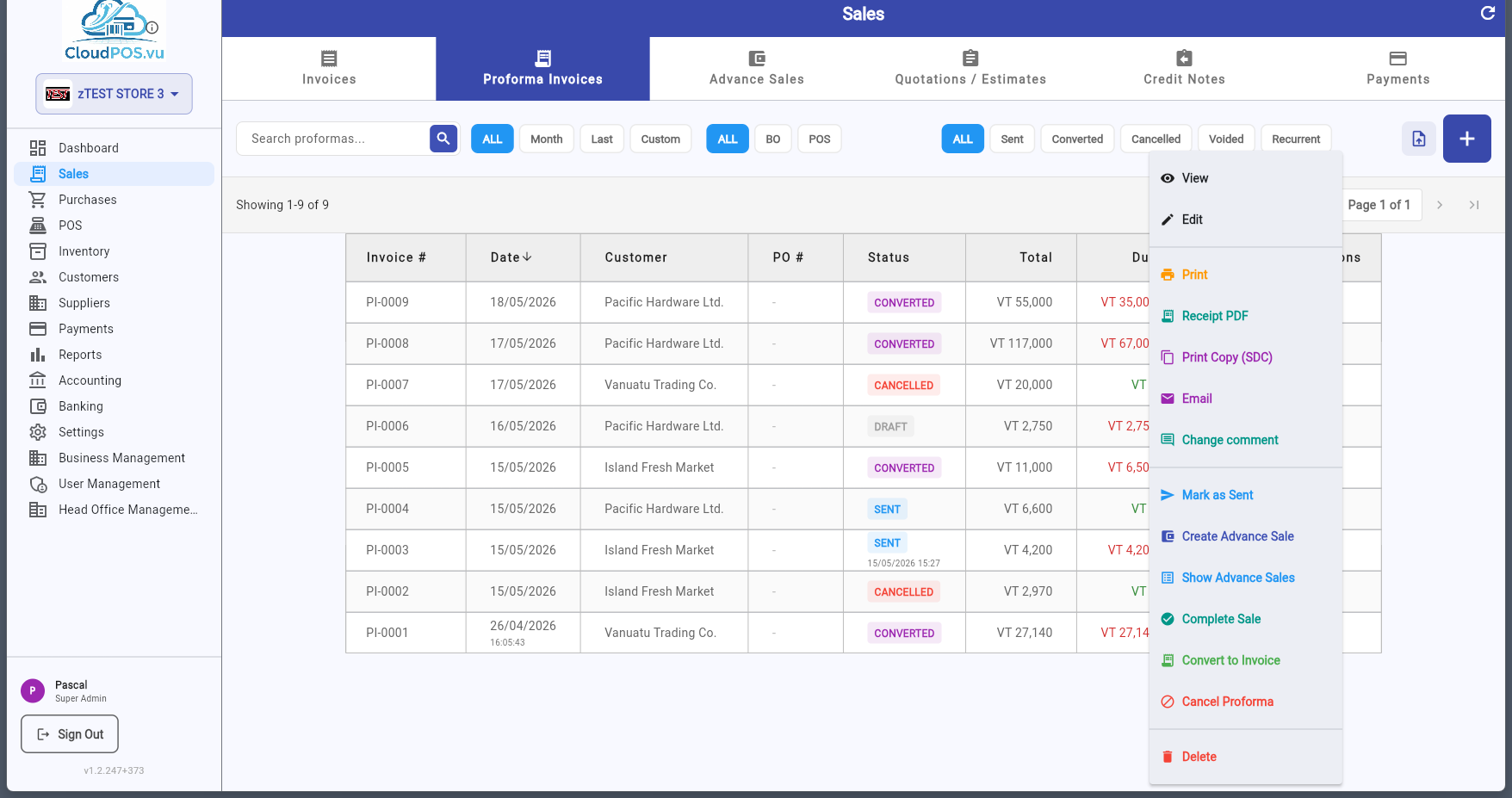The image size is (1512, 798).
Task: Open Business Management in sidebar
Action: click(x=114, y=458)
